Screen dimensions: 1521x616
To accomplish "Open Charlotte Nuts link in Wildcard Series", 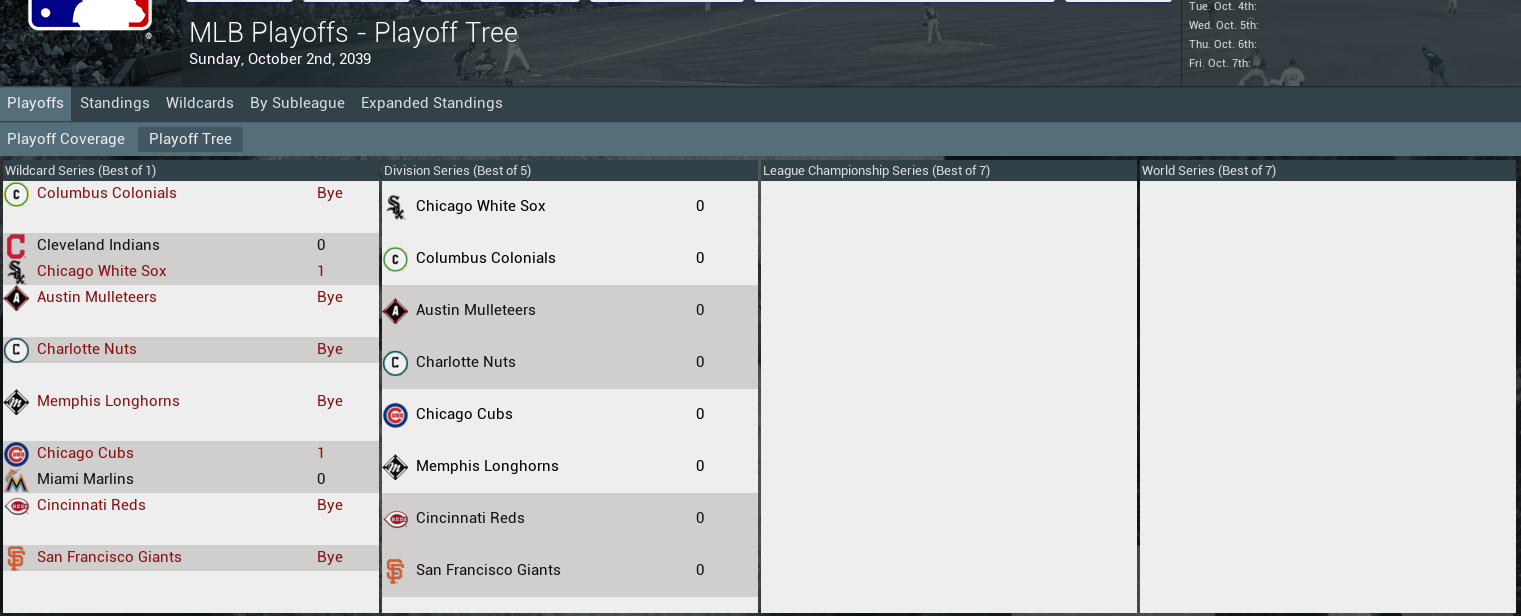I will (87, 349).
